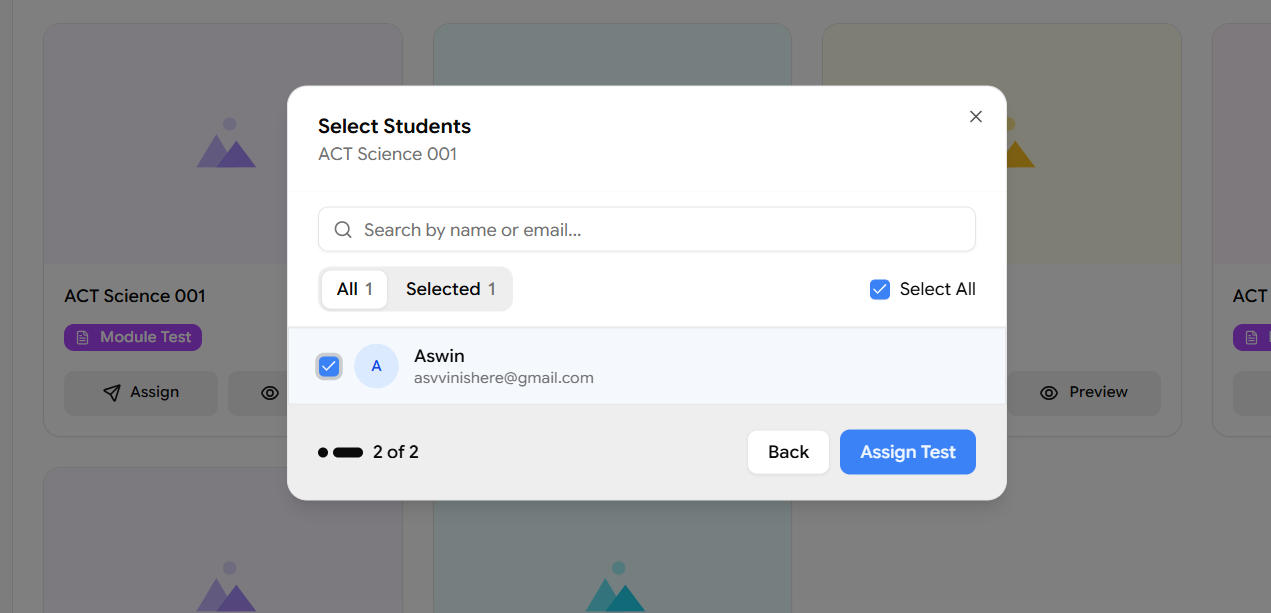Toggle the Select All checkbox
The height and width of the screenshot is (613, 1271).
880,289
